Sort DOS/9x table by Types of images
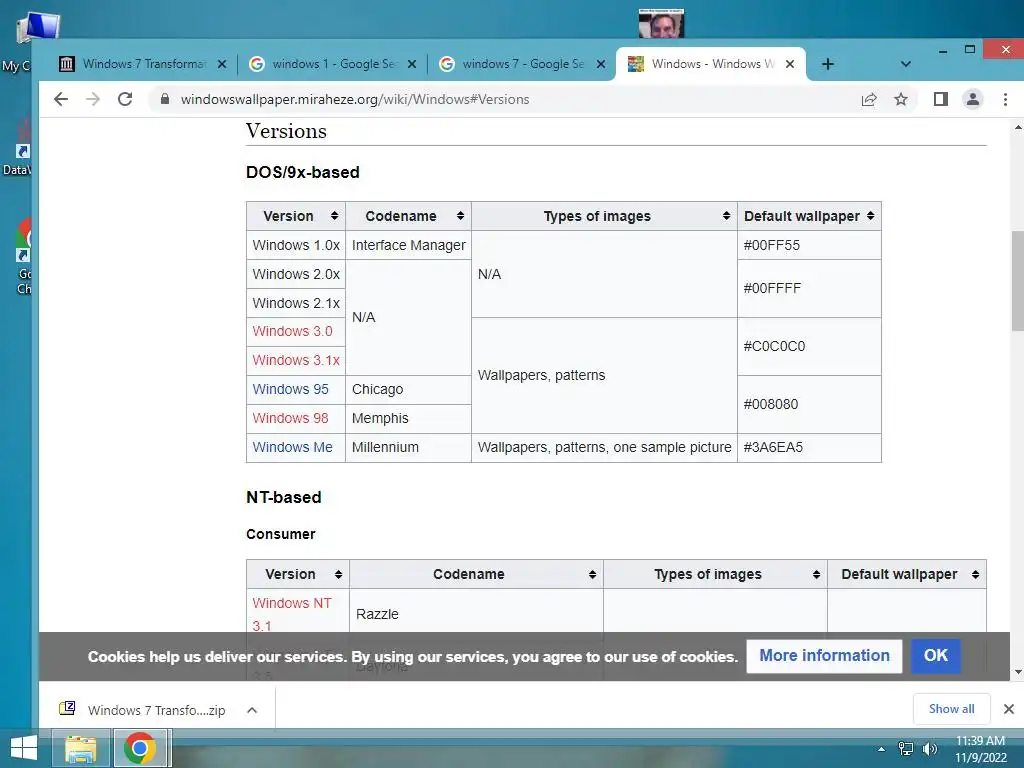Image resolution: width=1024 pixels, height=768 pixels. (604, 216)
